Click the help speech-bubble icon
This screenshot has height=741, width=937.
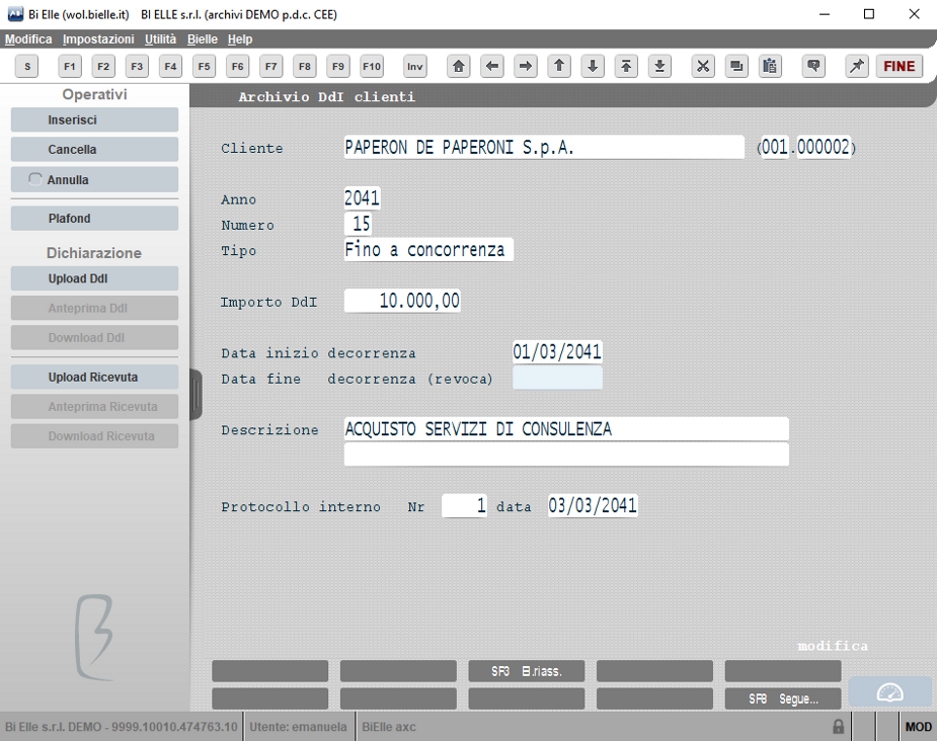pyautogui.click(x=813, y=66)
